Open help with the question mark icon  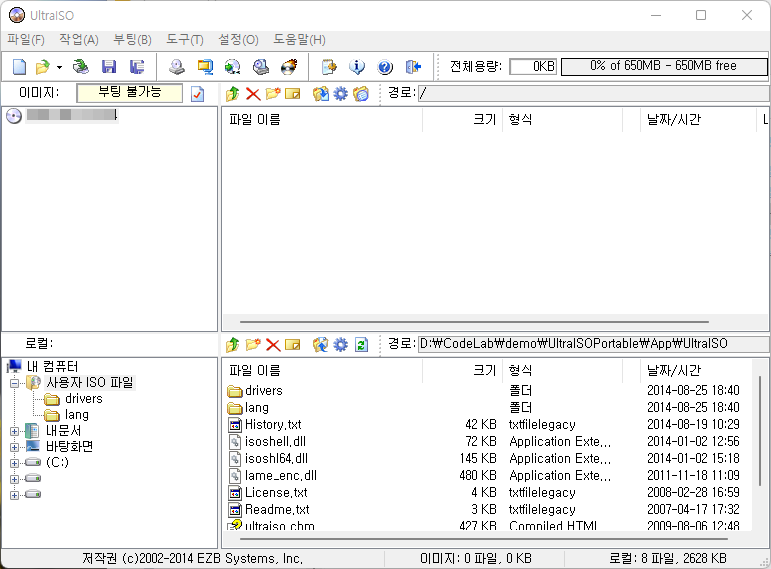pyautogui.click(x=385, y=66)
